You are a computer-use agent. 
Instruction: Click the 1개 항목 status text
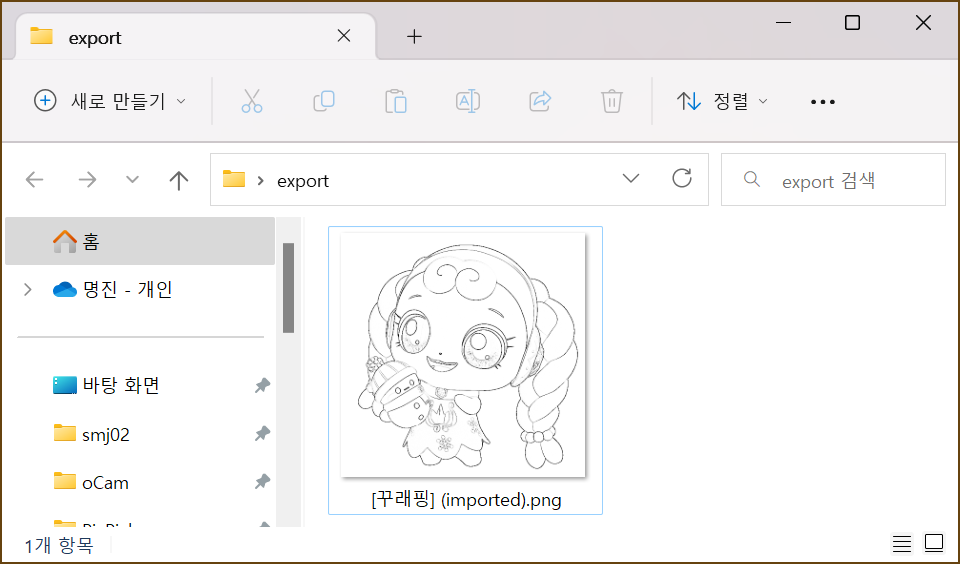pyautogui.click(x=59, y=545)
